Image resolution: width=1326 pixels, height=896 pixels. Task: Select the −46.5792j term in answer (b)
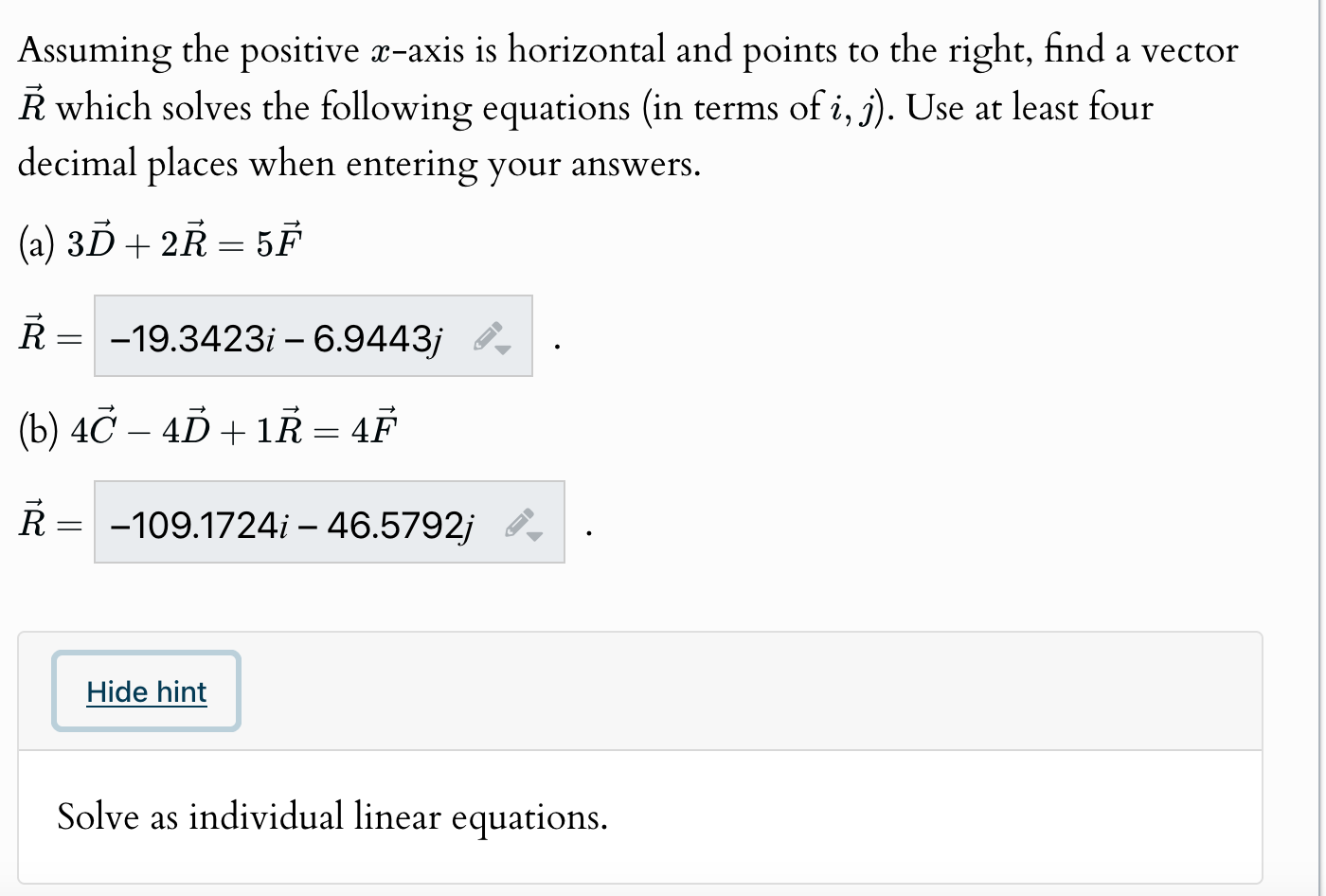pyautogui.click(x=389, y=524)
